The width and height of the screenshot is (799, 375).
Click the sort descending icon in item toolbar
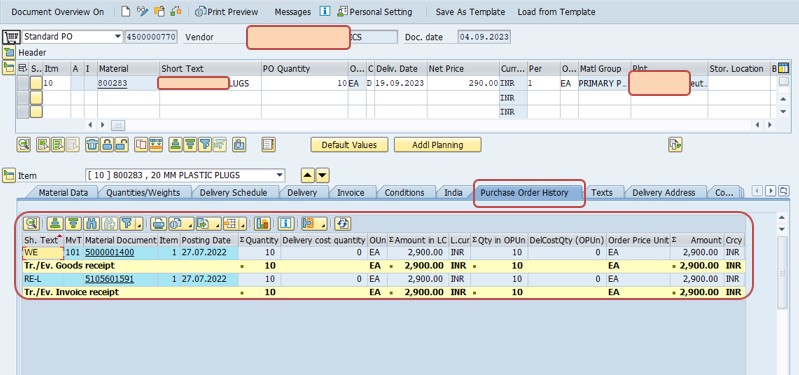point(190,145)
